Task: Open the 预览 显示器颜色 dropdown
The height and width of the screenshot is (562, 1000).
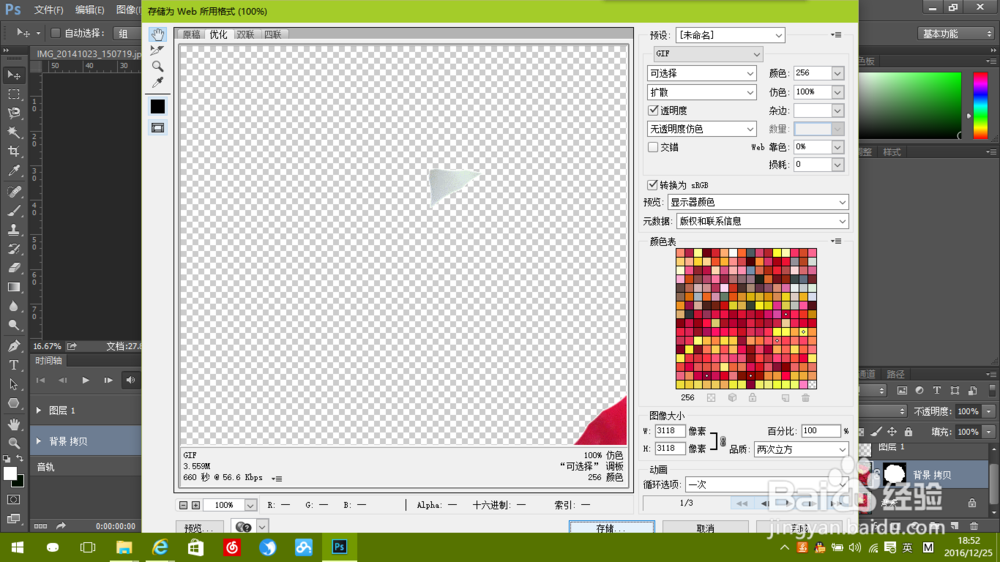Action: click(758, 202)
